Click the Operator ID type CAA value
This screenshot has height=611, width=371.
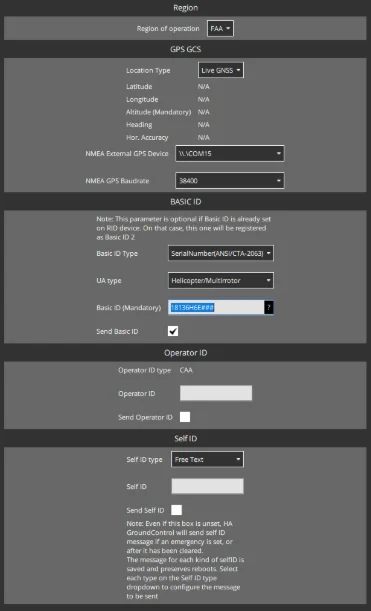point(186,370)
